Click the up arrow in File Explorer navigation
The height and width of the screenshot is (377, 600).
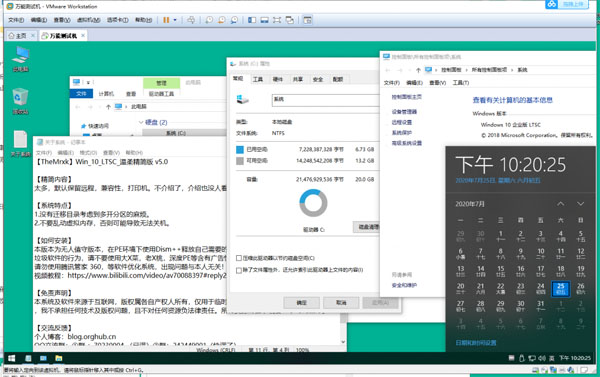[108, 107]
